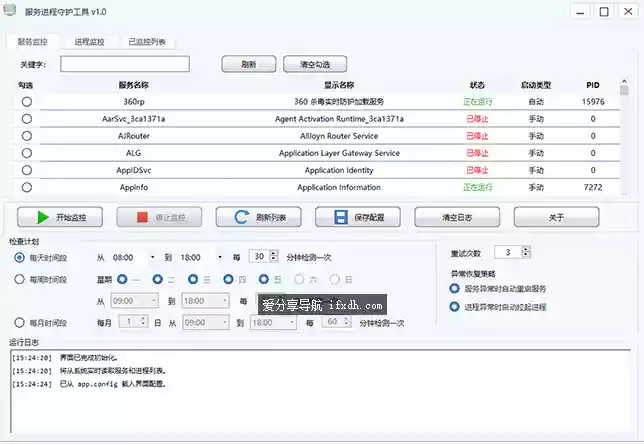This screenshot has width=644, height=444.
Task: Click the 服务名称 column header
Action: 133,85
